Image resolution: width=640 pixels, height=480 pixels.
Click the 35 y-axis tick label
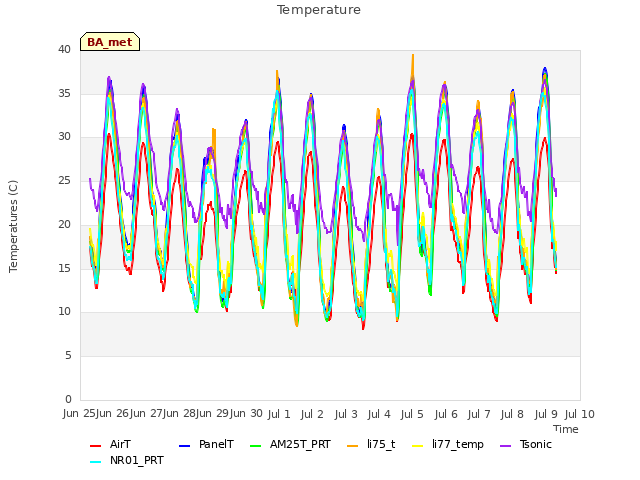tap(64, 93)
